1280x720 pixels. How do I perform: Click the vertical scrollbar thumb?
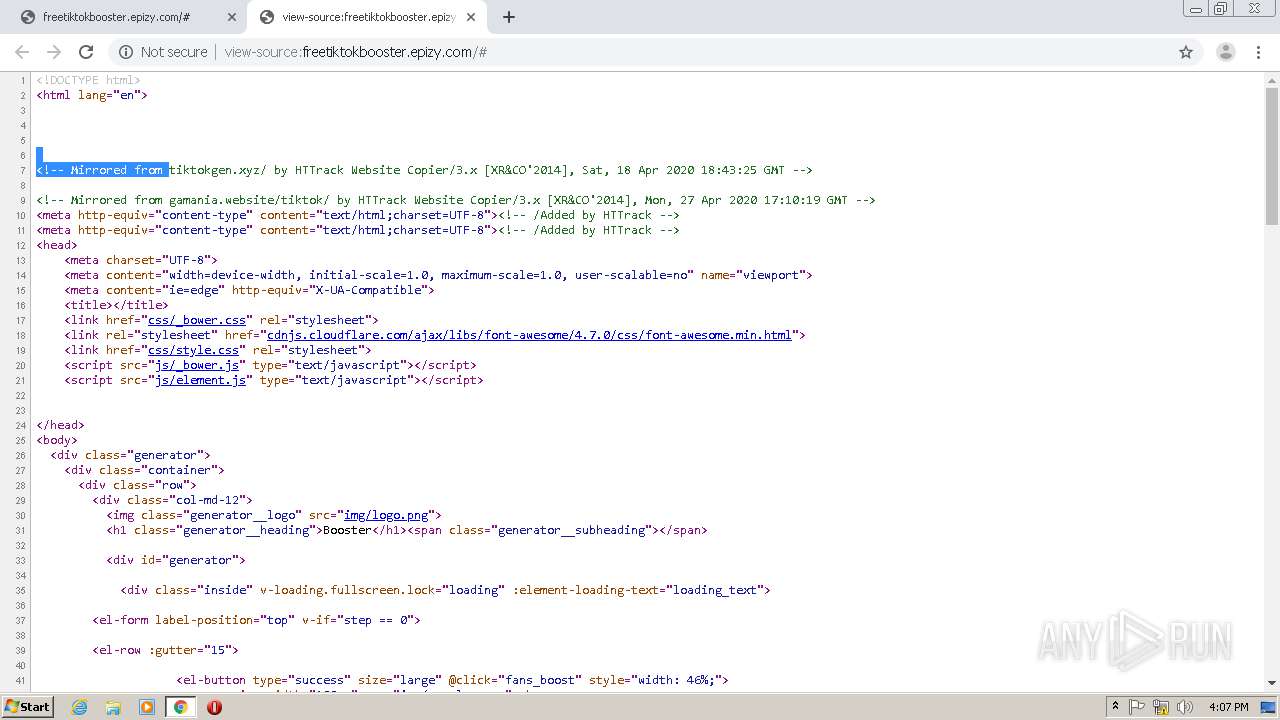click(1272, 155)
